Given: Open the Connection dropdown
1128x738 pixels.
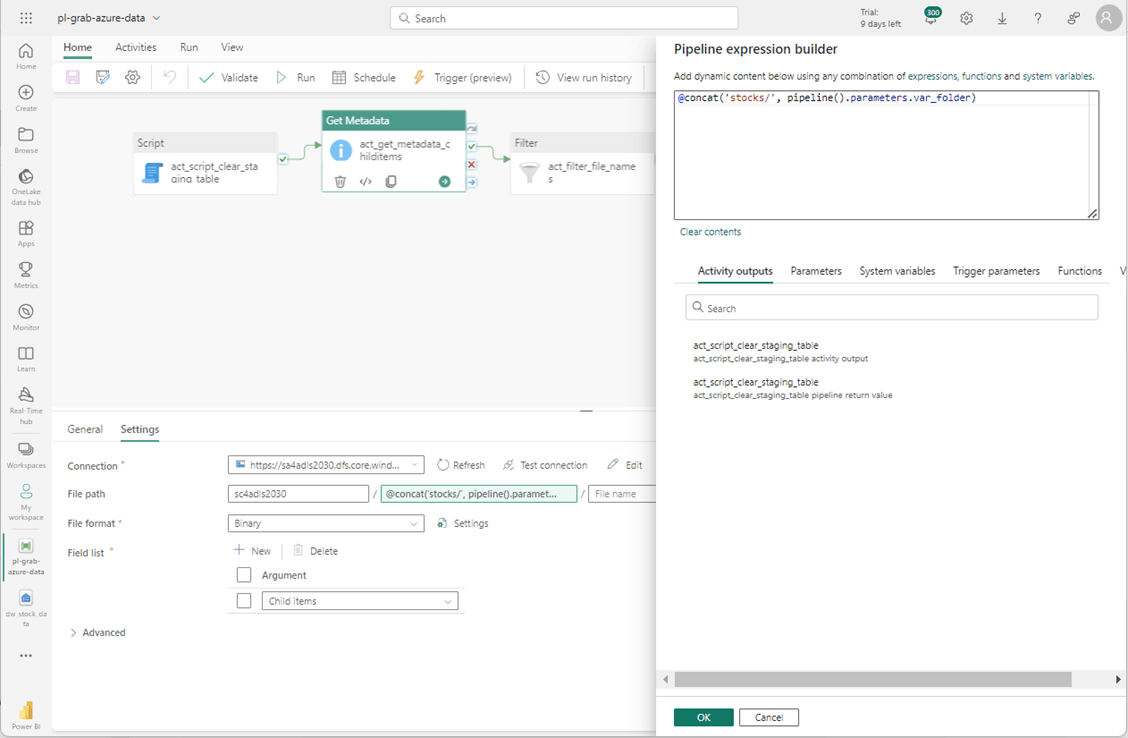Looking at the screenshot, I should (x=326, y=465).
